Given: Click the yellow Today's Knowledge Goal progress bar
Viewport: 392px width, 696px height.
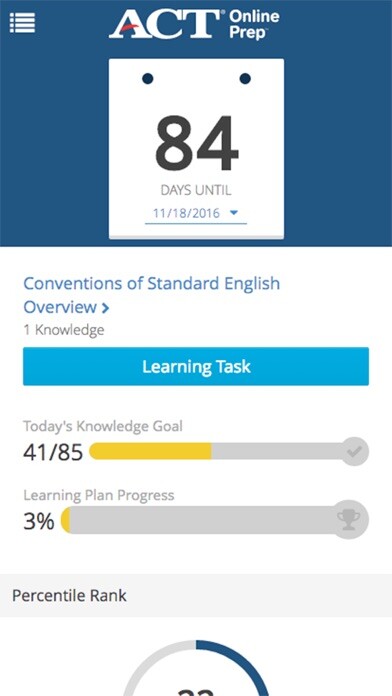Looking at the screenshot, I should click(x=150, y=451).
